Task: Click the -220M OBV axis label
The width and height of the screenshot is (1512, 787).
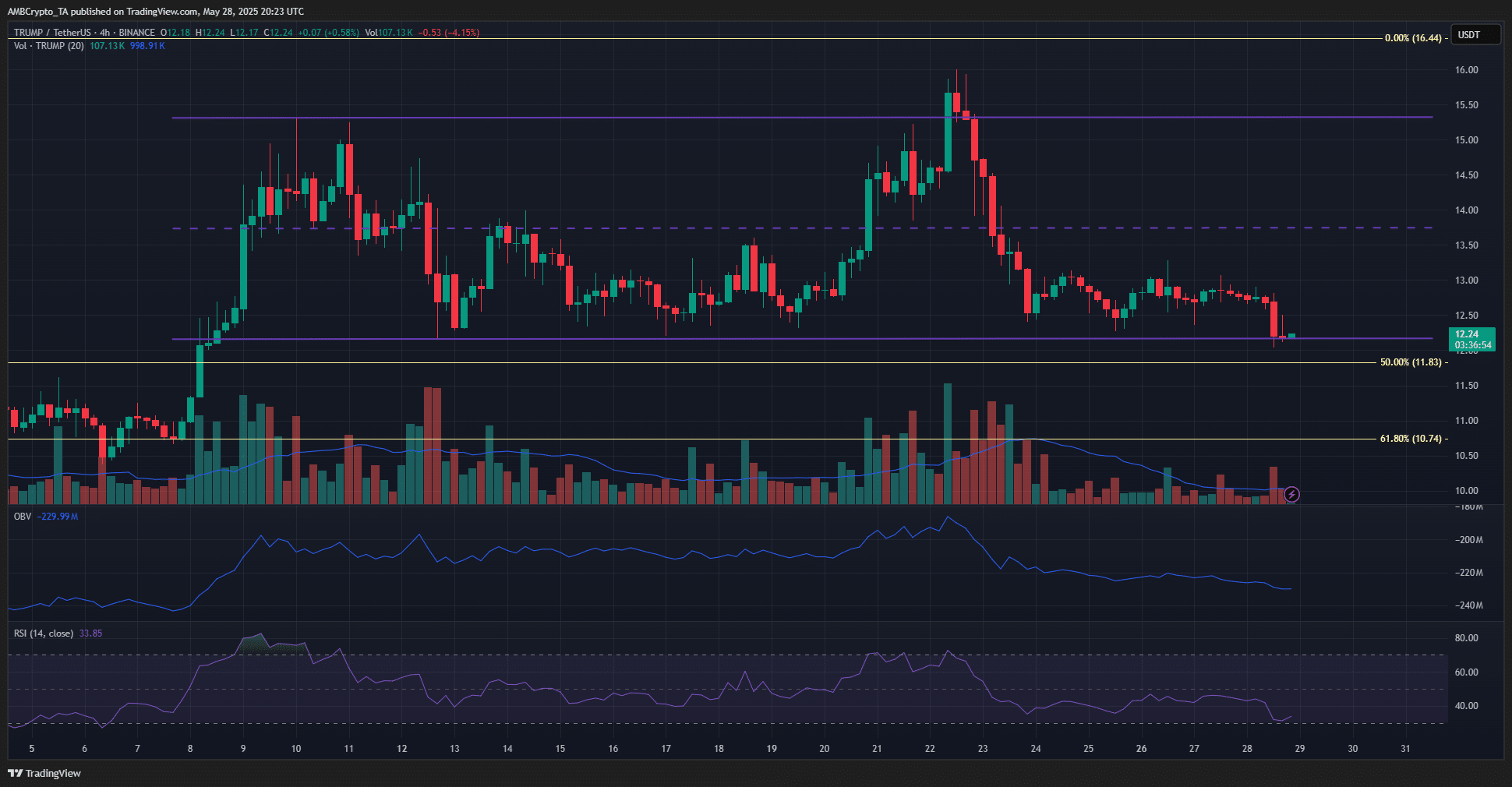Action: tap(1469, 573)
